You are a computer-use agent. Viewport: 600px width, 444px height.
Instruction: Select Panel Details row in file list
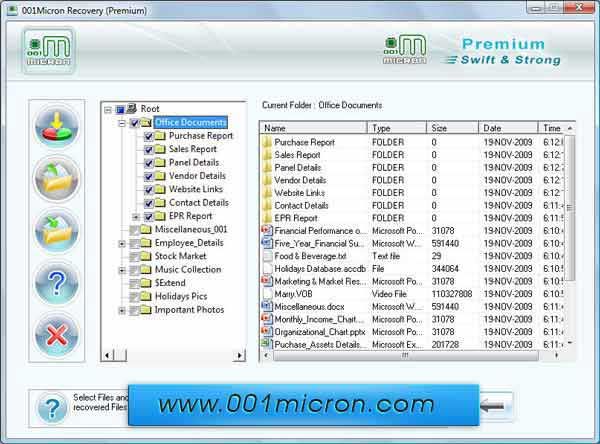411,168
